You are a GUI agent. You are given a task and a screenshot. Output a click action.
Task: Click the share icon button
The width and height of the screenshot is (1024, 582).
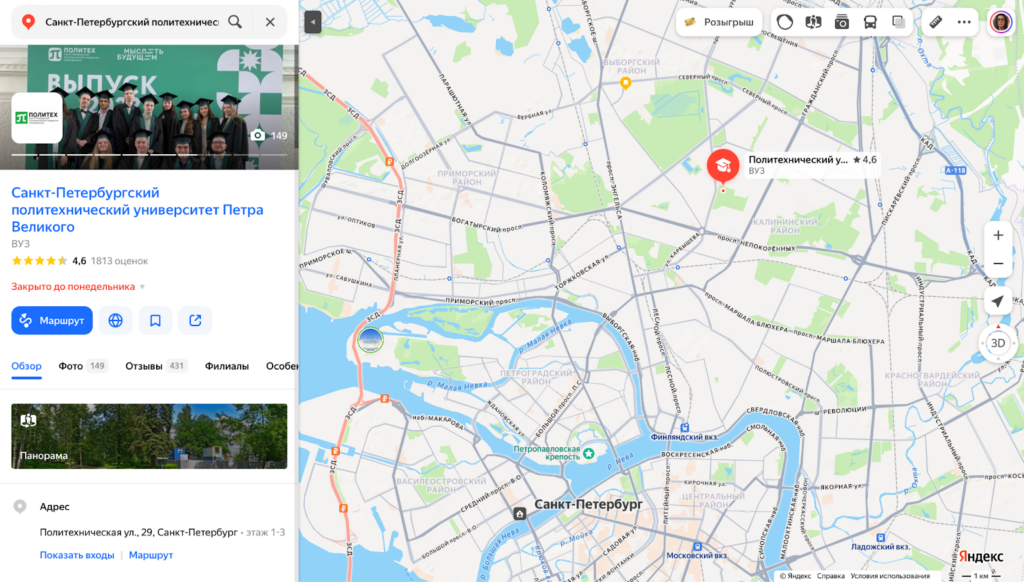(195, 320)
